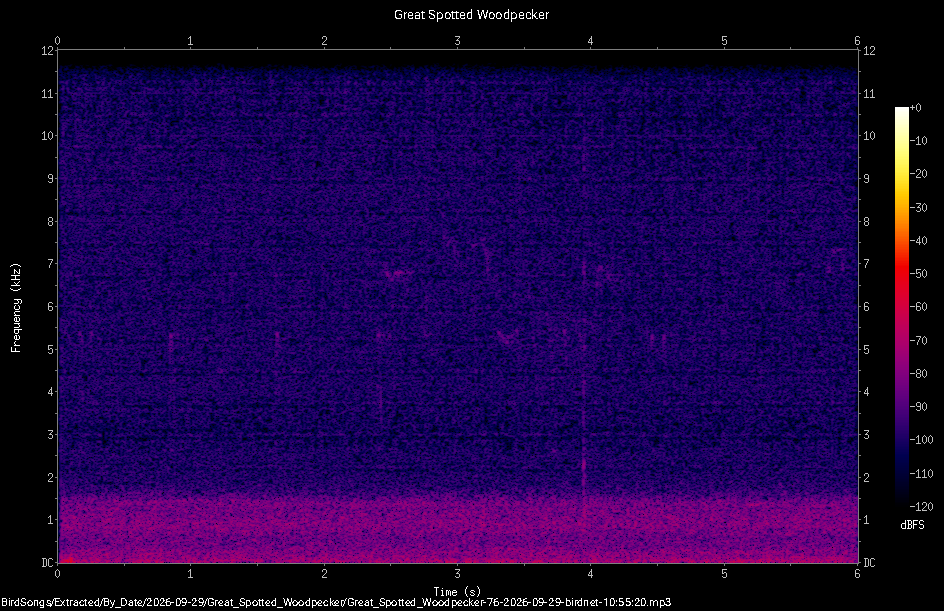Viewport: 944px width, 611px height.
Task: Click the "-10" colorbar tick label
Action: pos(918,141)
